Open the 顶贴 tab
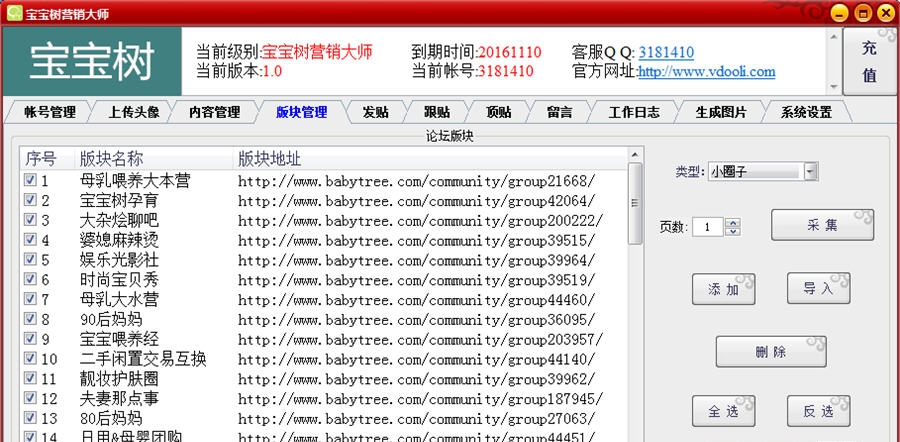The image size is (900, 442). click(498, 112)
